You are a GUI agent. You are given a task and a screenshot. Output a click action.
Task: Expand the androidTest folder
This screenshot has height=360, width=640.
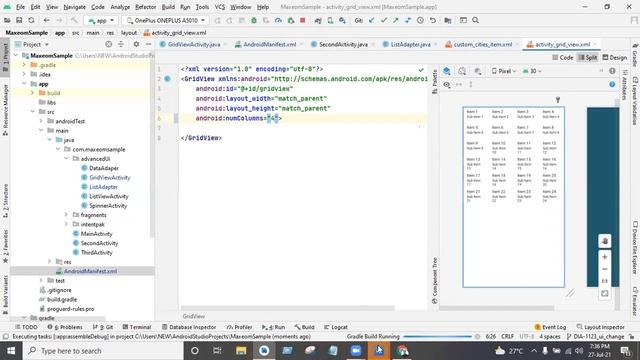tap(41, 121)
